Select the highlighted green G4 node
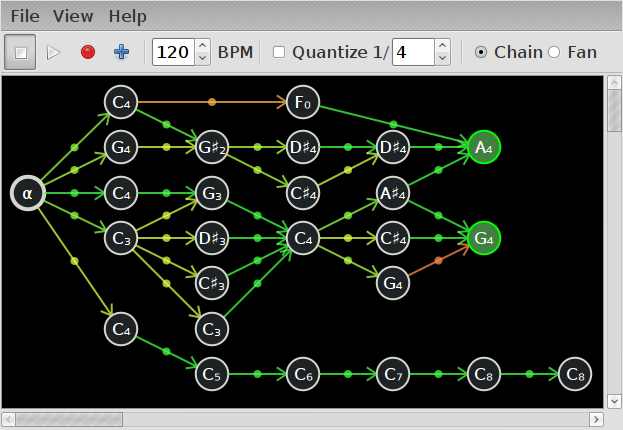623x430 pixels. pyautogui.click(x=484, y=238)
